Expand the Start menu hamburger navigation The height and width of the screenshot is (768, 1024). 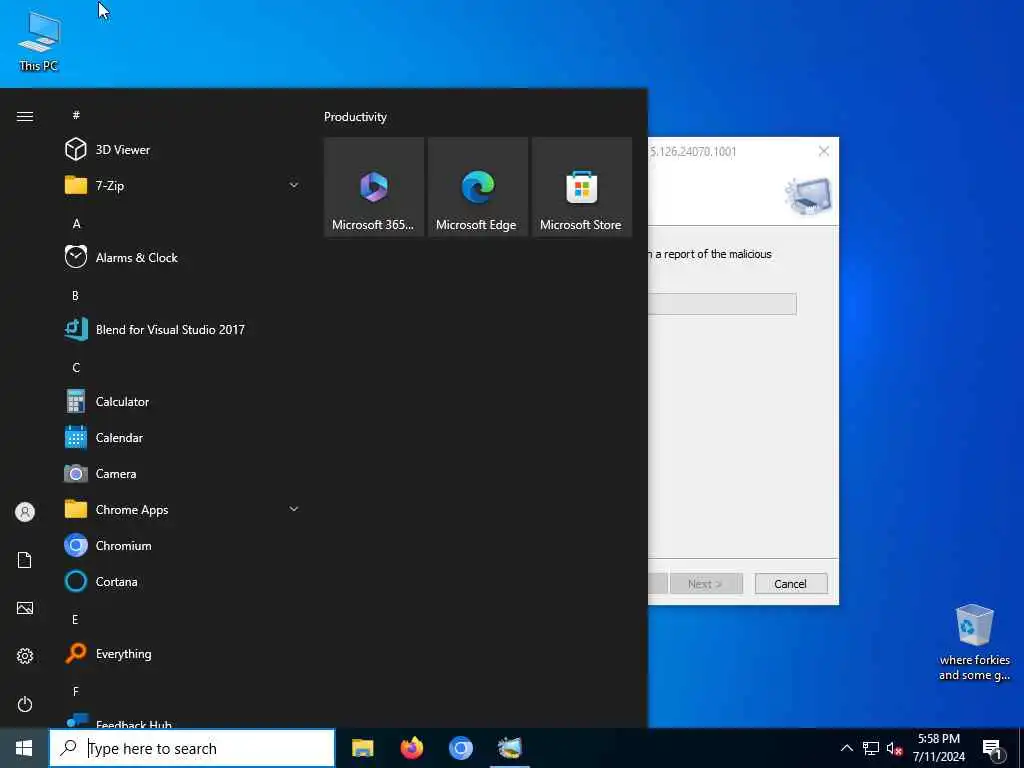[25, 116]
